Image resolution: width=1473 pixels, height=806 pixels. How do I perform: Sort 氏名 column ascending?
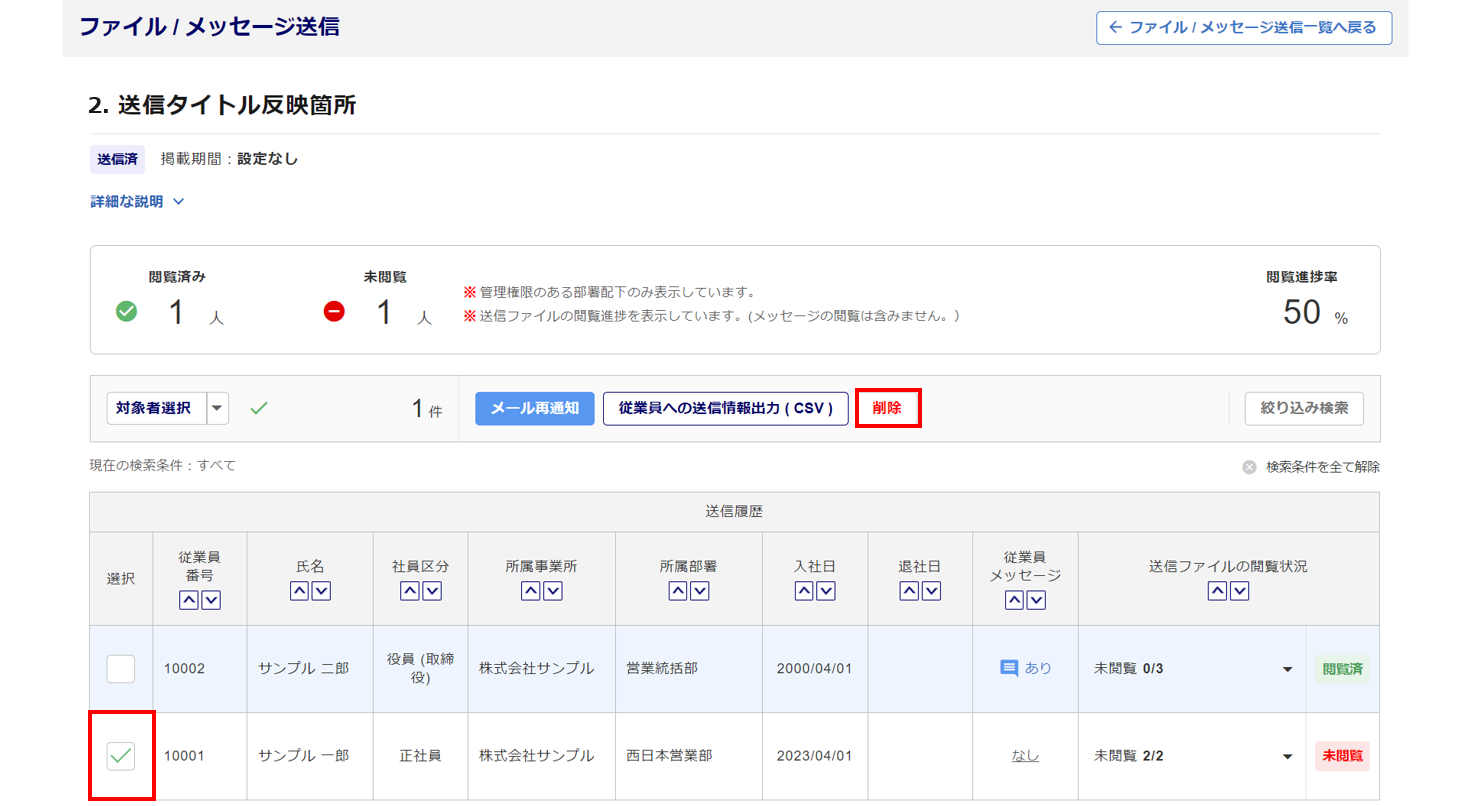point(300,591)
